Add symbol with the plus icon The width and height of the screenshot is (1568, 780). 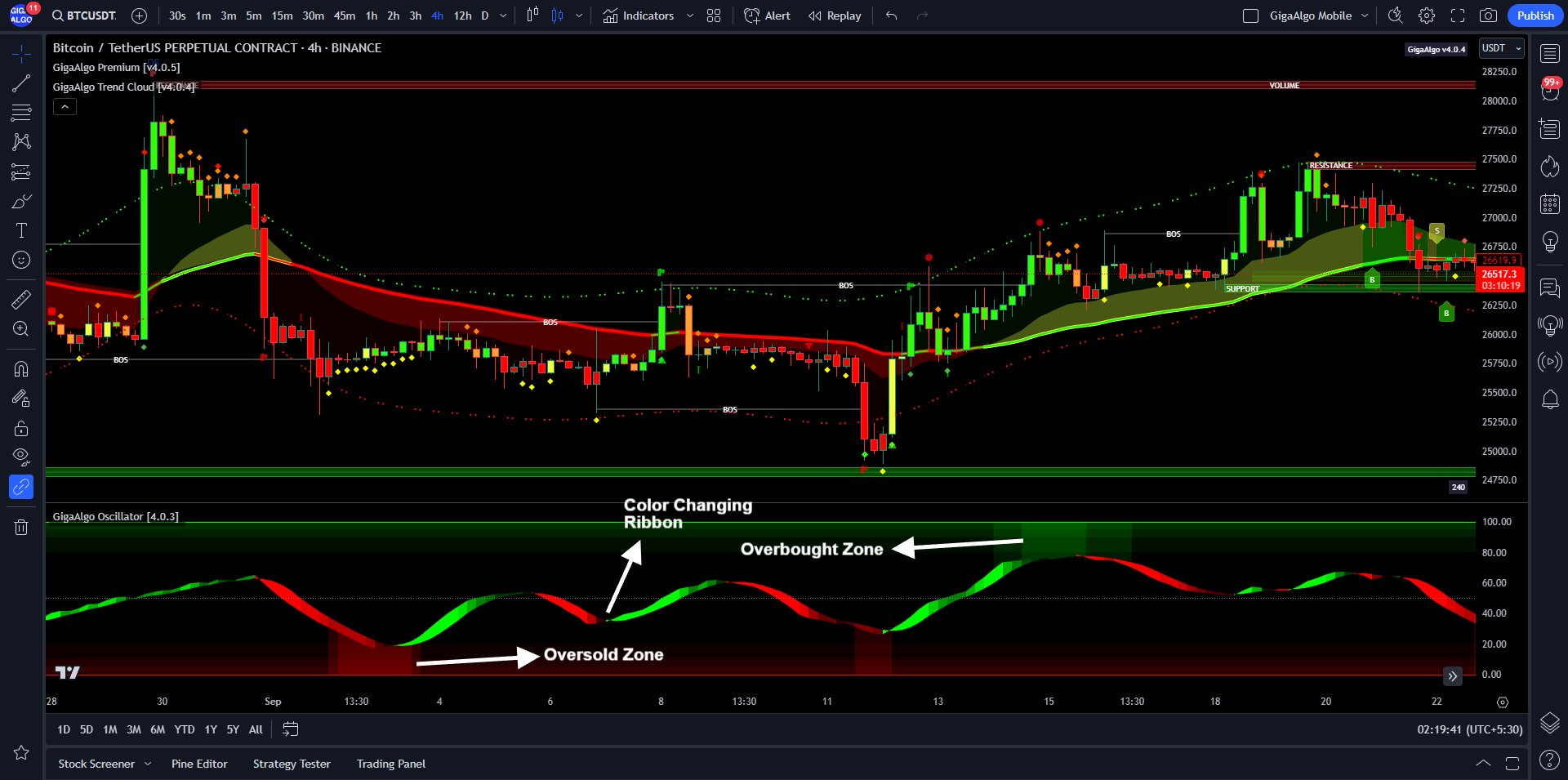tap(140, 16)
